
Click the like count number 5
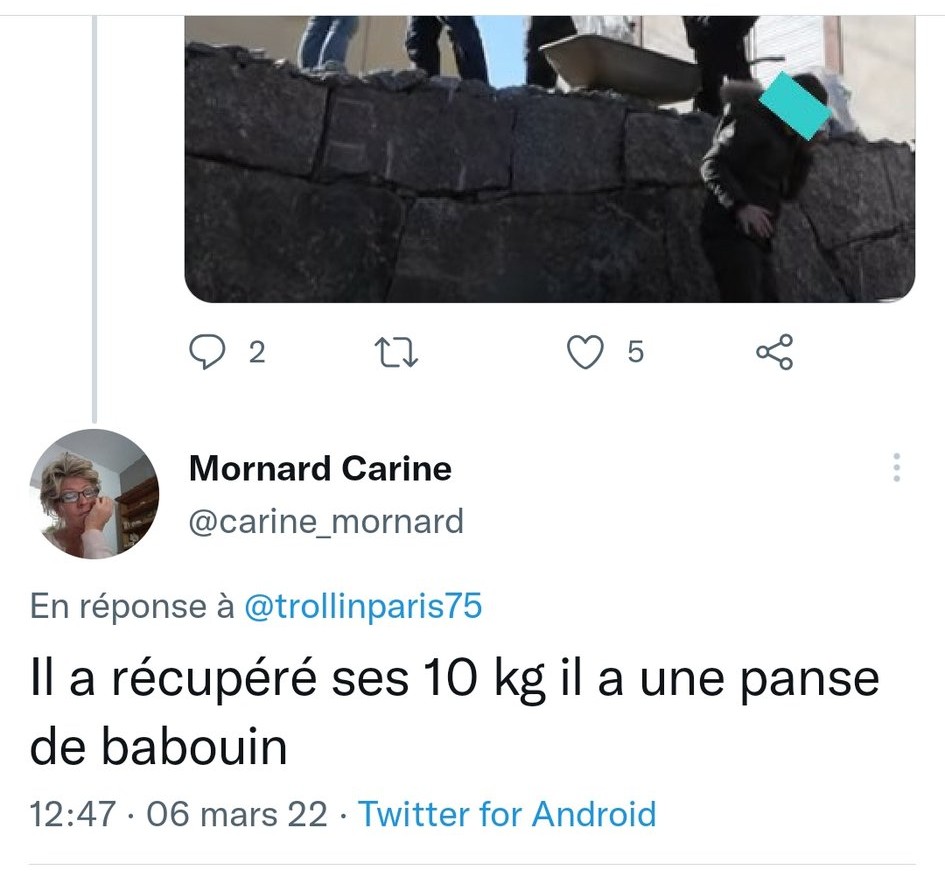point(636,352)
